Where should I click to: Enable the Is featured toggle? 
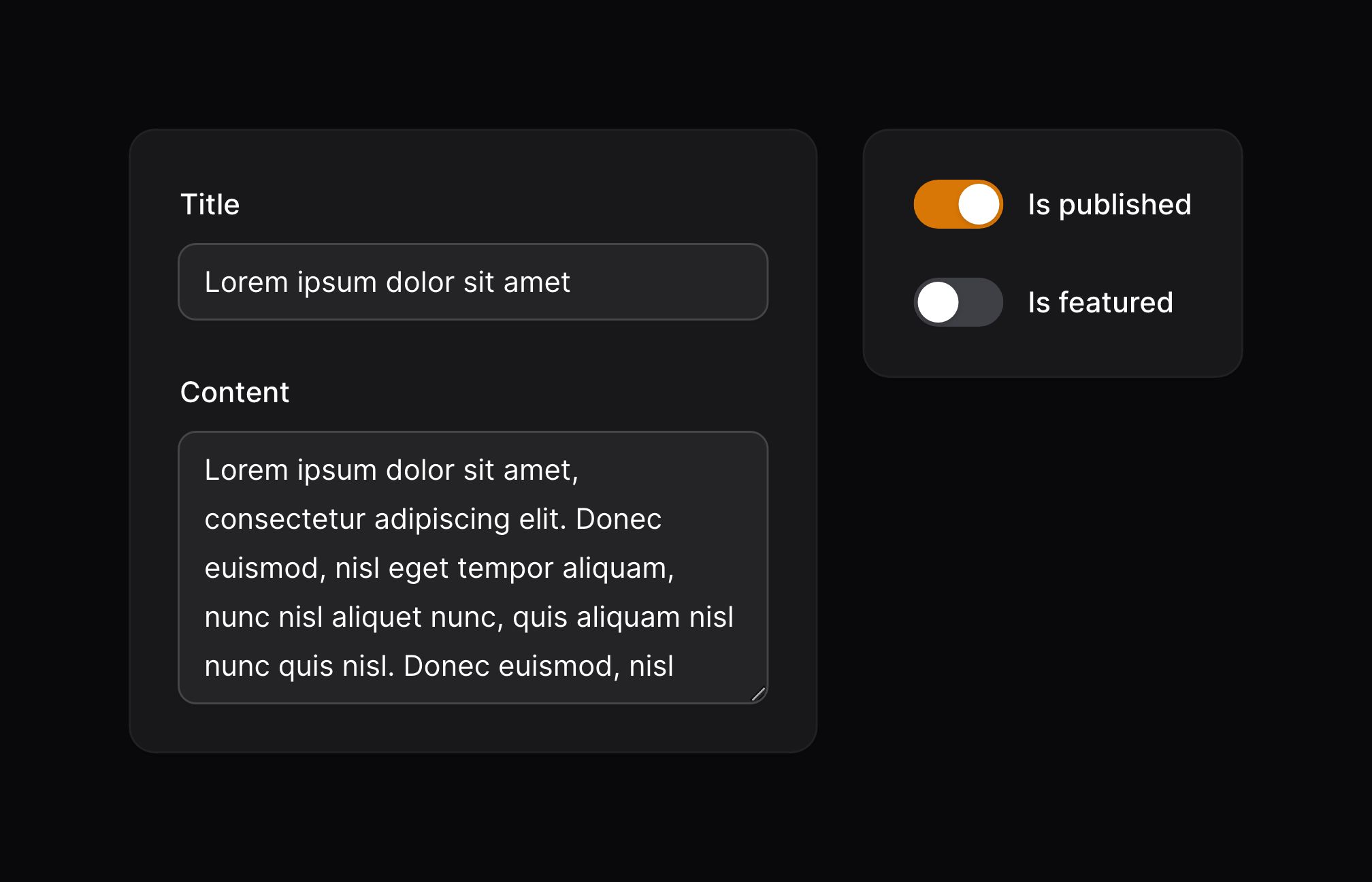coord(958,302)
